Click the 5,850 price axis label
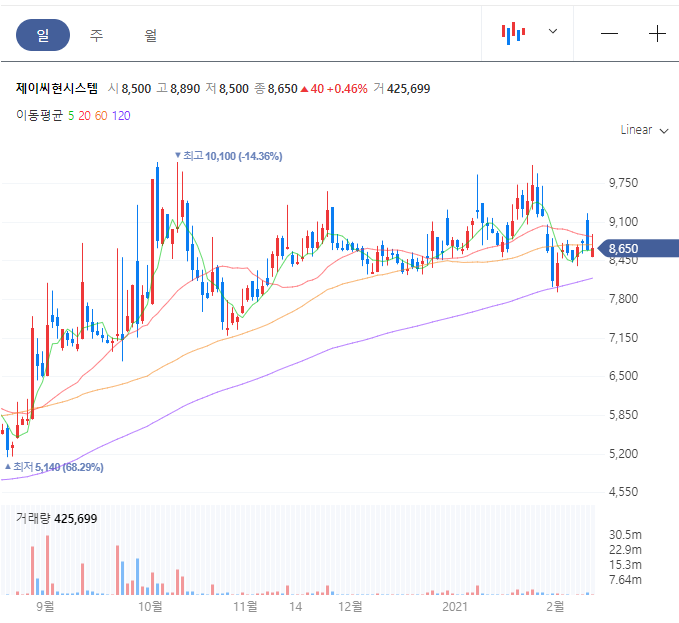Screen dimensions: 679x623 623,415
